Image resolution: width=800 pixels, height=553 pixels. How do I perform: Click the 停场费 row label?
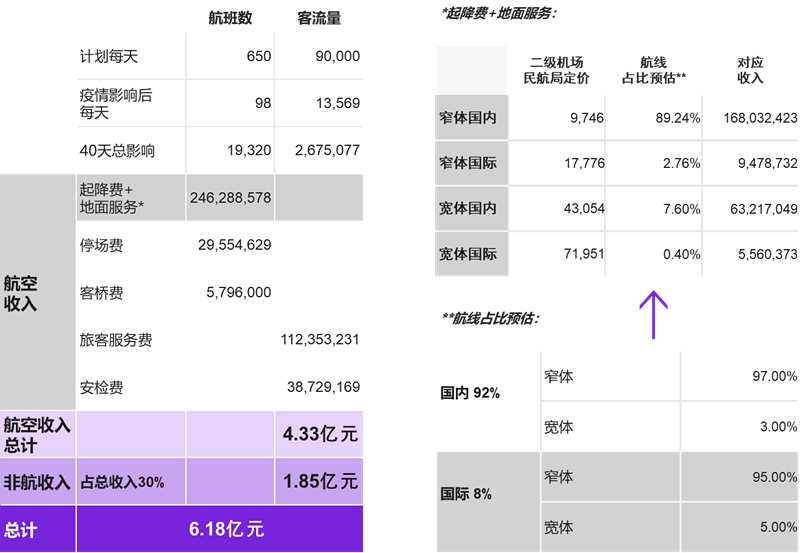point(102,245)
